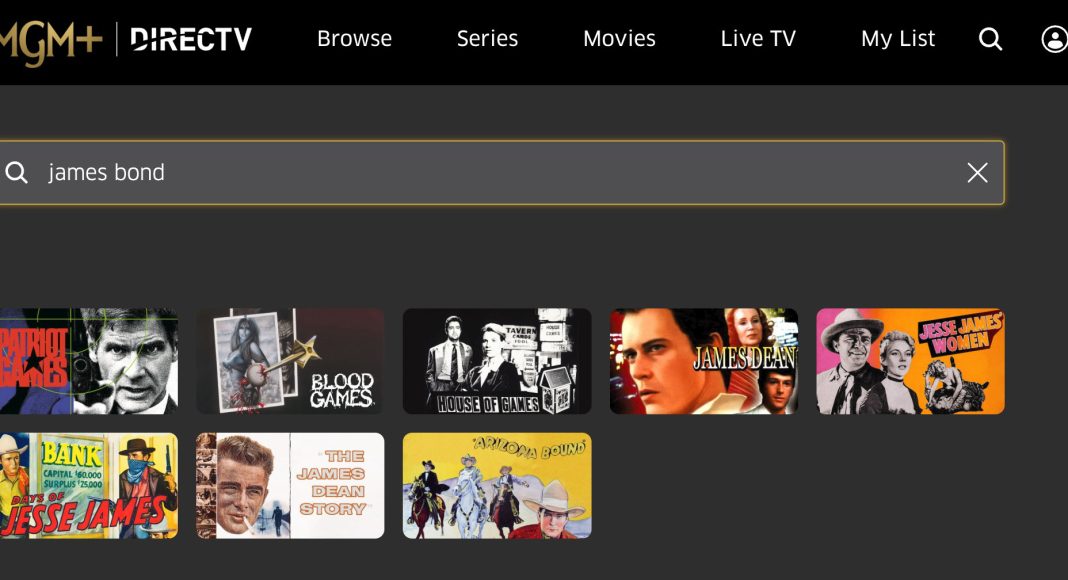Viewport: 1068px width, 580px height.
Task: Open My List page
Action: point(898,39)
